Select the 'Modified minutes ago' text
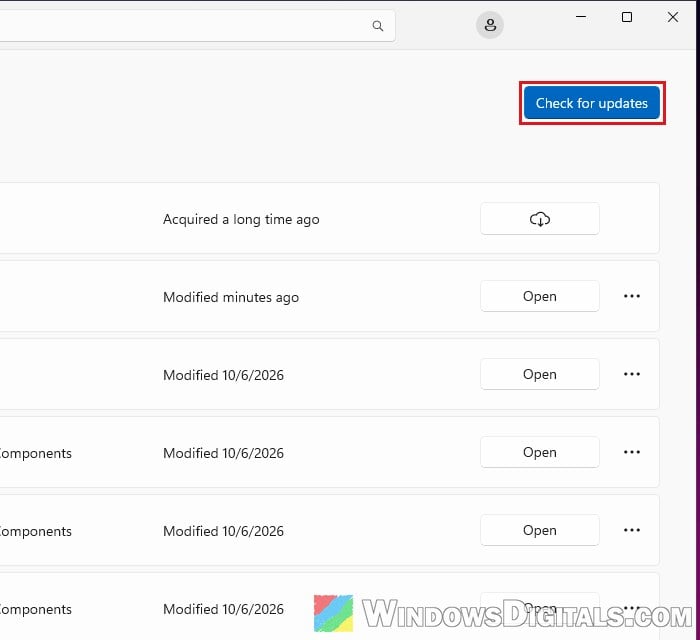 coord(231,297)
